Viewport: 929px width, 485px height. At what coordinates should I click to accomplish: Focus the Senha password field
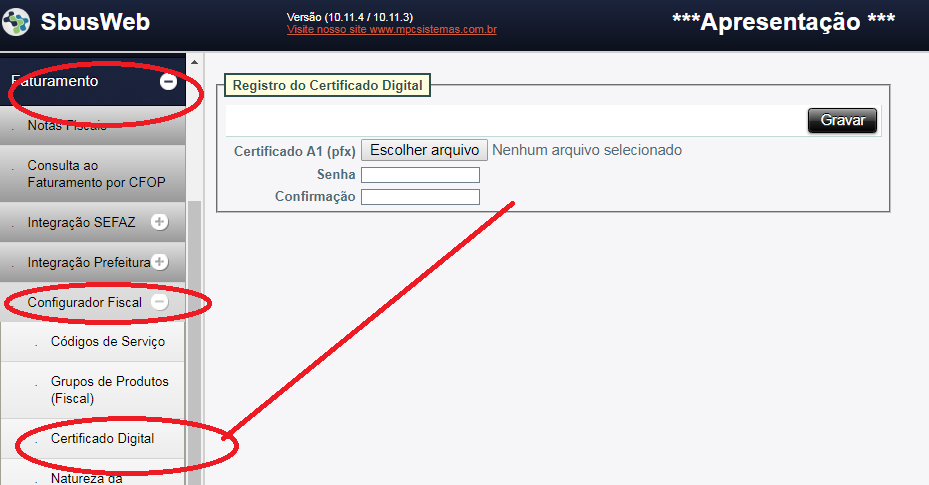(x=420, y=175)
